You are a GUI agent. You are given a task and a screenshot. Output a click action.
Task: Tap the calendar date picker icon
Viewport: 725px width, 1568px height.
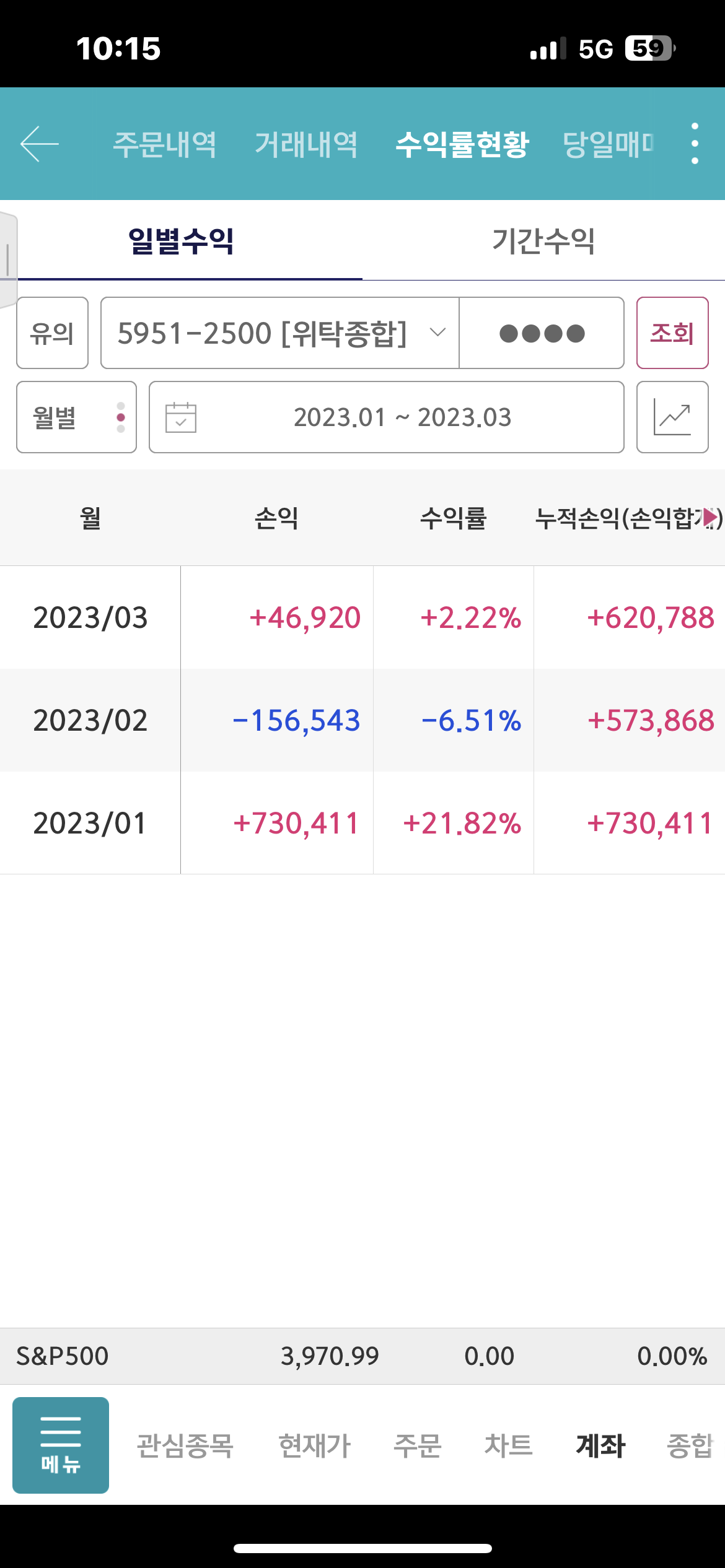pyautogui.click(x=181, y=417)
